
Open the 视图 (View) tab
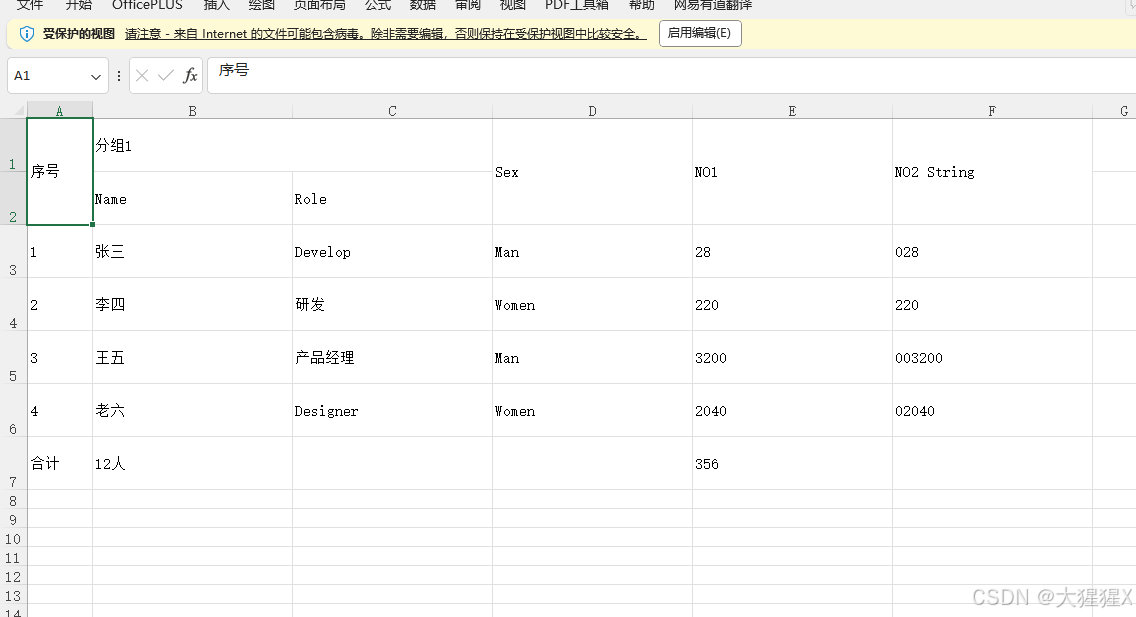513,5
